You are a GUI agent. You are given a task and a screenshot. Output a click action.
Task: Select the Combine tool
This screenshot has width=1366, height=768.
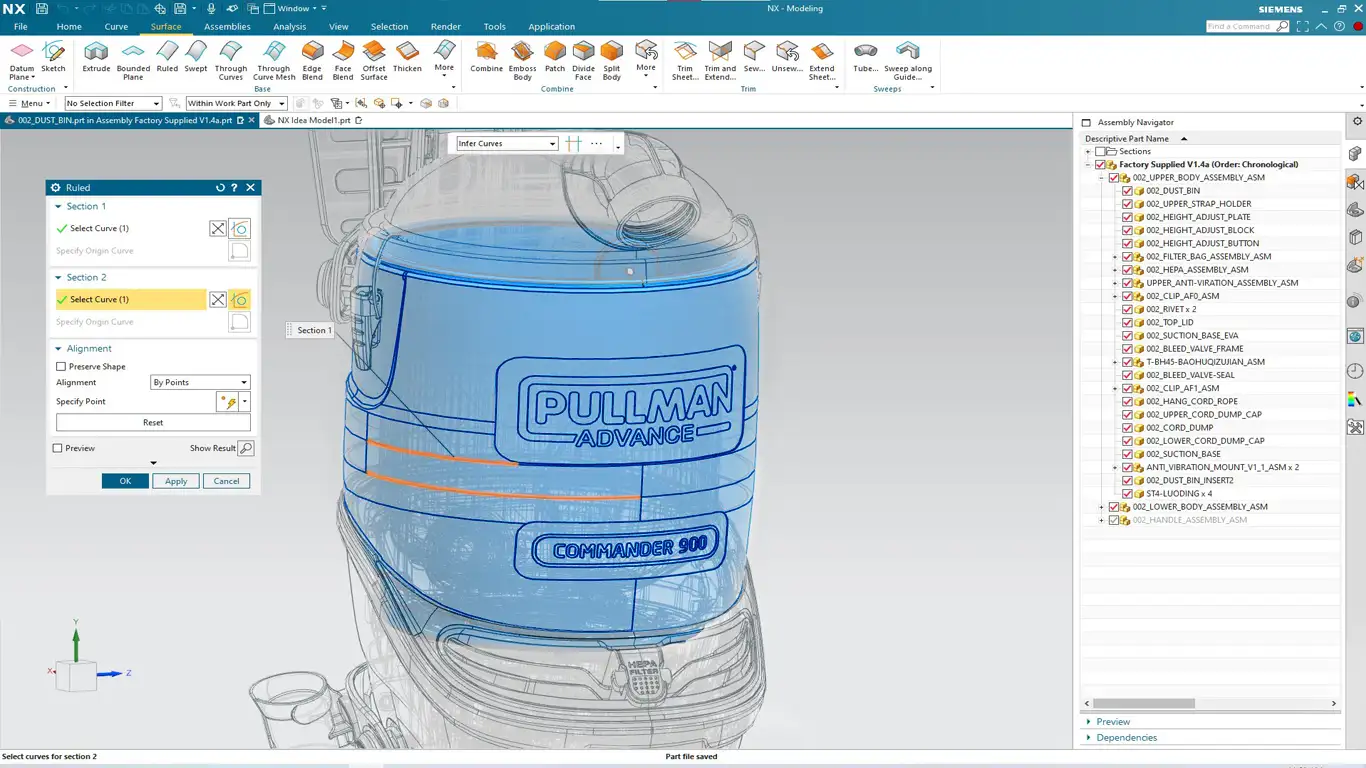point(486,57)
